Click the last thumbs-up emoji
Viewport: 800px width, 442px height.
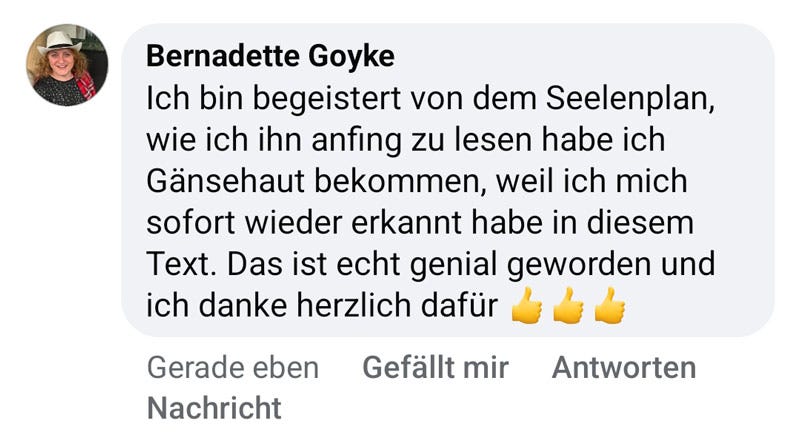pos(609,306)
